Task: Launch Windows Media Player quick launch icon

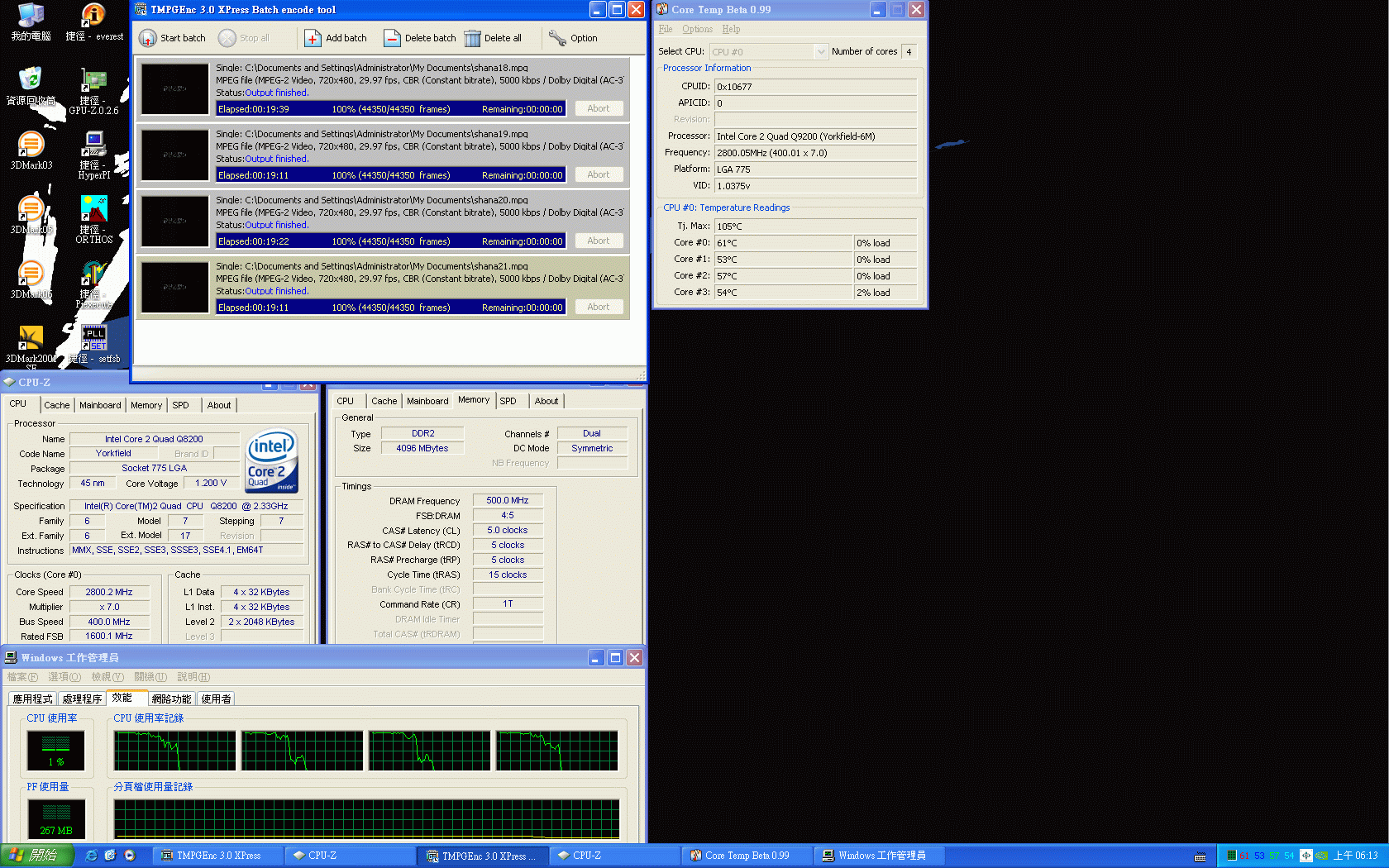Action: 130,856
